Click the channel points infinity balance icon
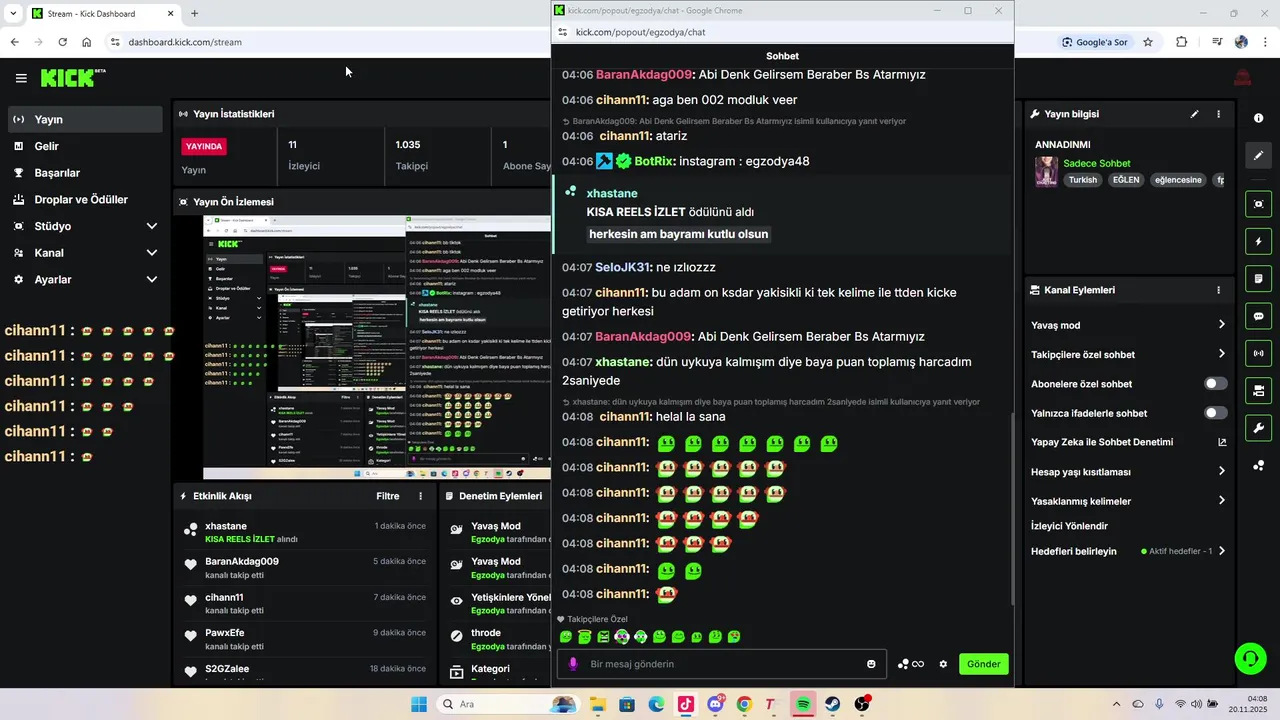The height and width of the screenshot is (720, 1280). tap(910, 664)
